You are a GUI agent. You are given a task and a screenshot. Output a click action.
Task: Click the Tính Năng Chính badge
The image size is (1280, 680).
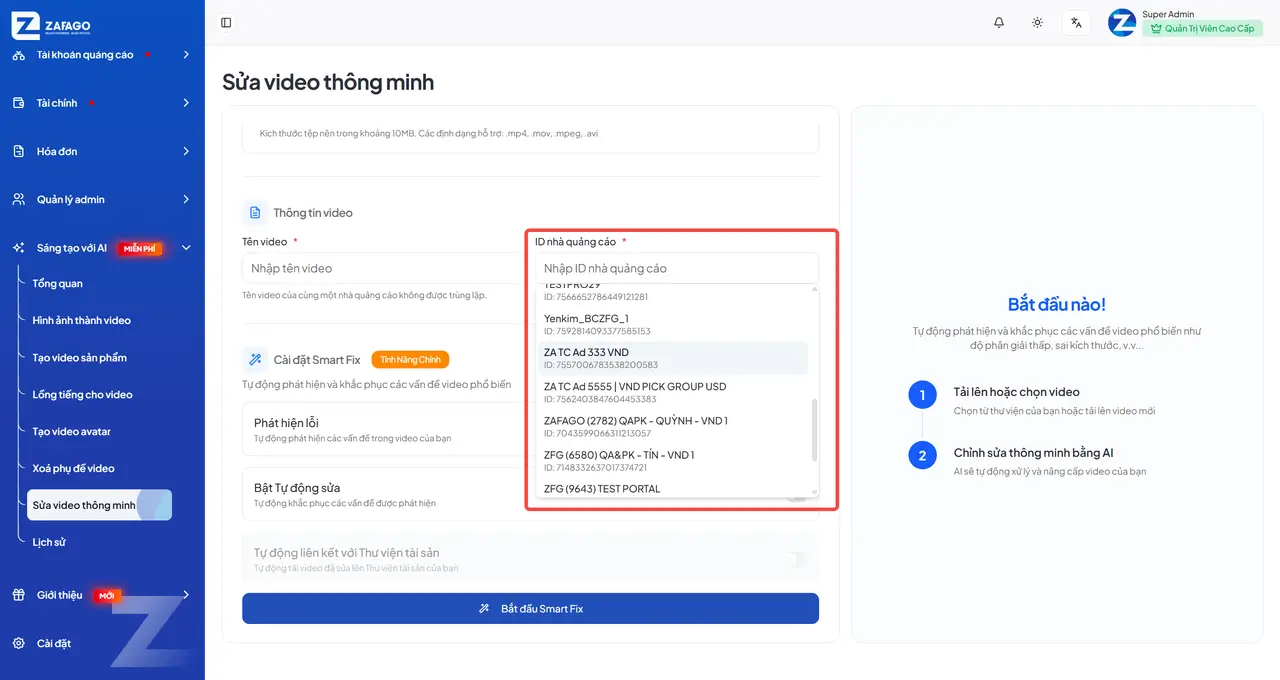coord(410,359)
